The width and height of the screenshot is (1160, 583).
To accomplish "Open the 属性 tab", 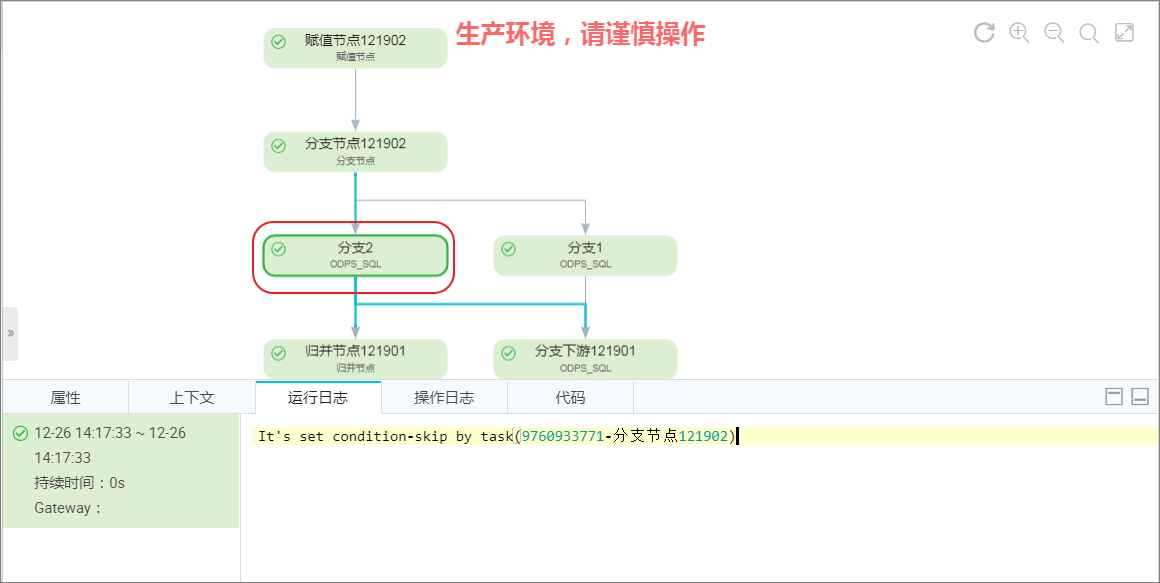I will pos(65,397).
